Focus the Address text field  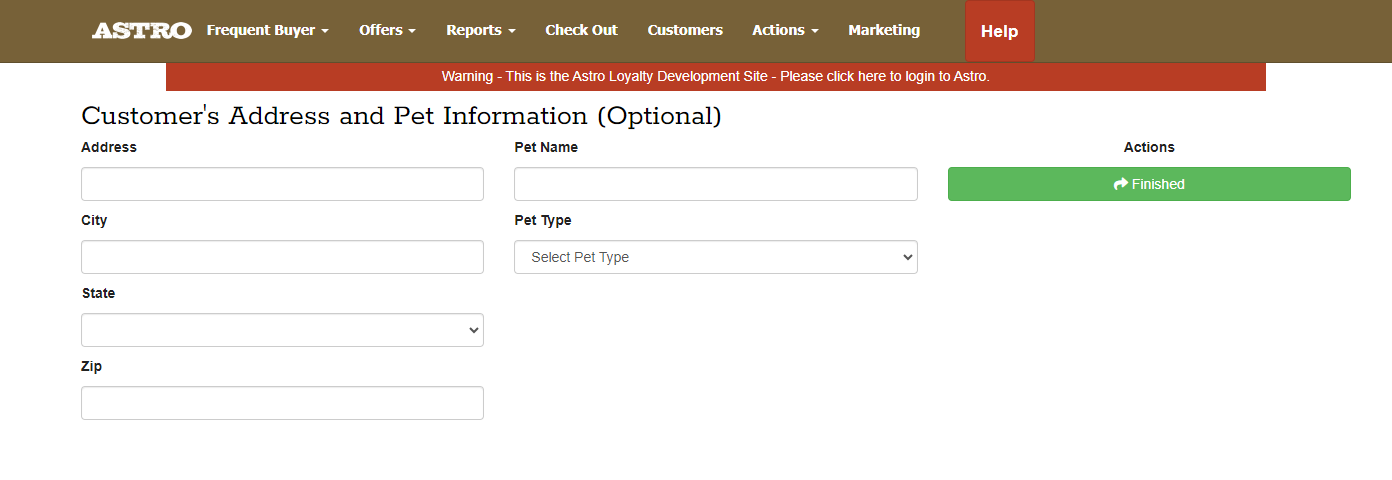282,184
